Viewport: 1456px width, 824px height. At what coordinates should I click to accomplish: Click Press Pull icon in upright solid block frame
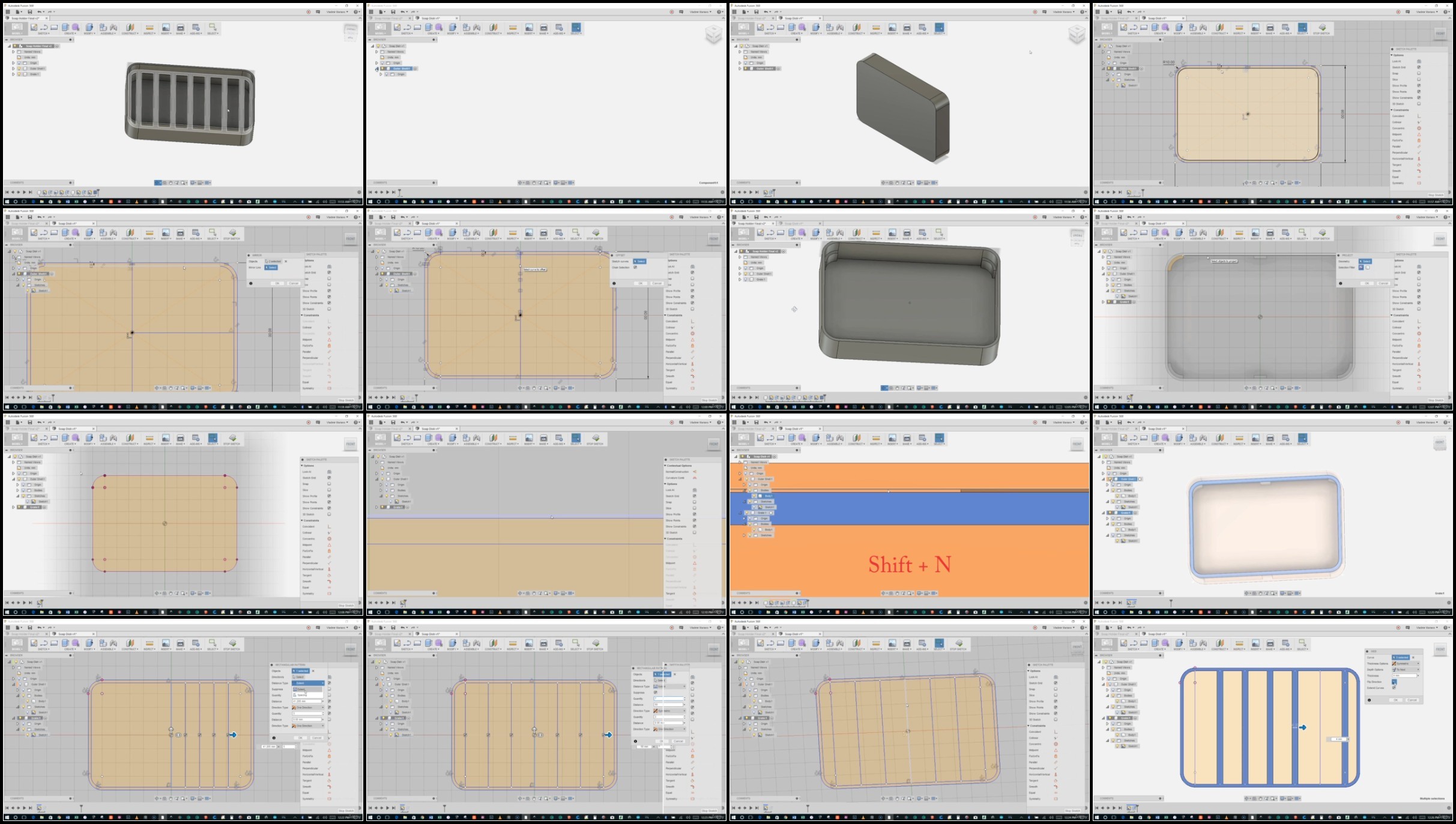816,28
